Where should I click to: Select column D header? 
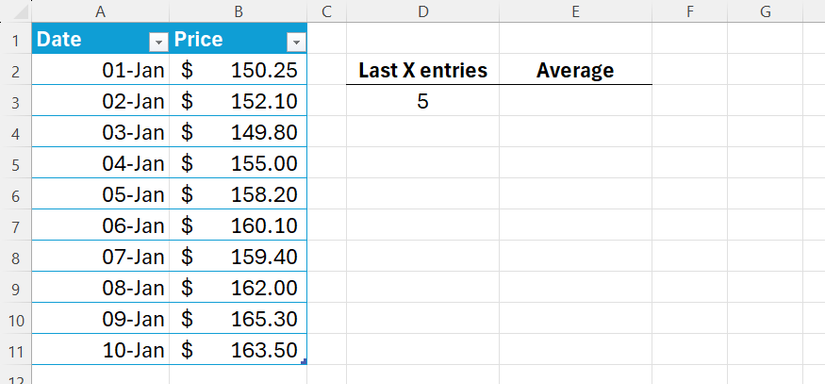point(423,11)
